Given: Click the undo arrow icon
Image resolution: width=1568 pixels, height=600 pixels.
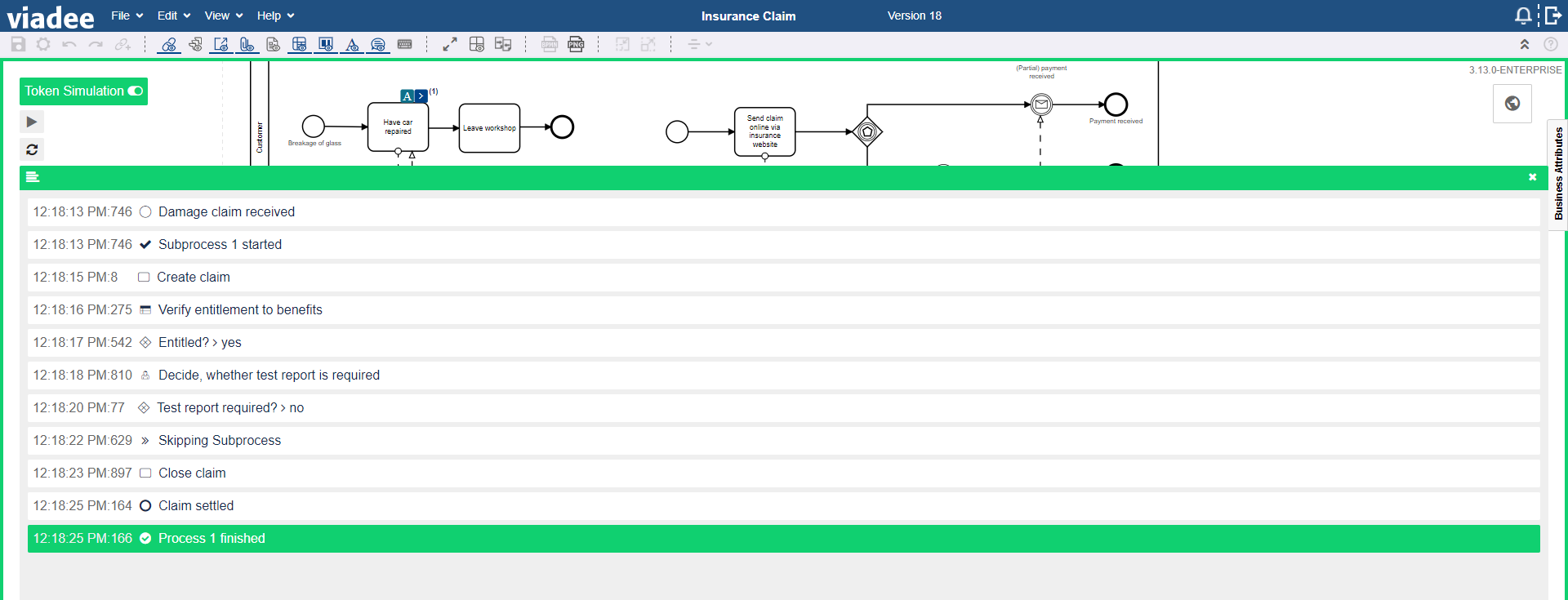Looking at the screenshot, I should 69,44.
